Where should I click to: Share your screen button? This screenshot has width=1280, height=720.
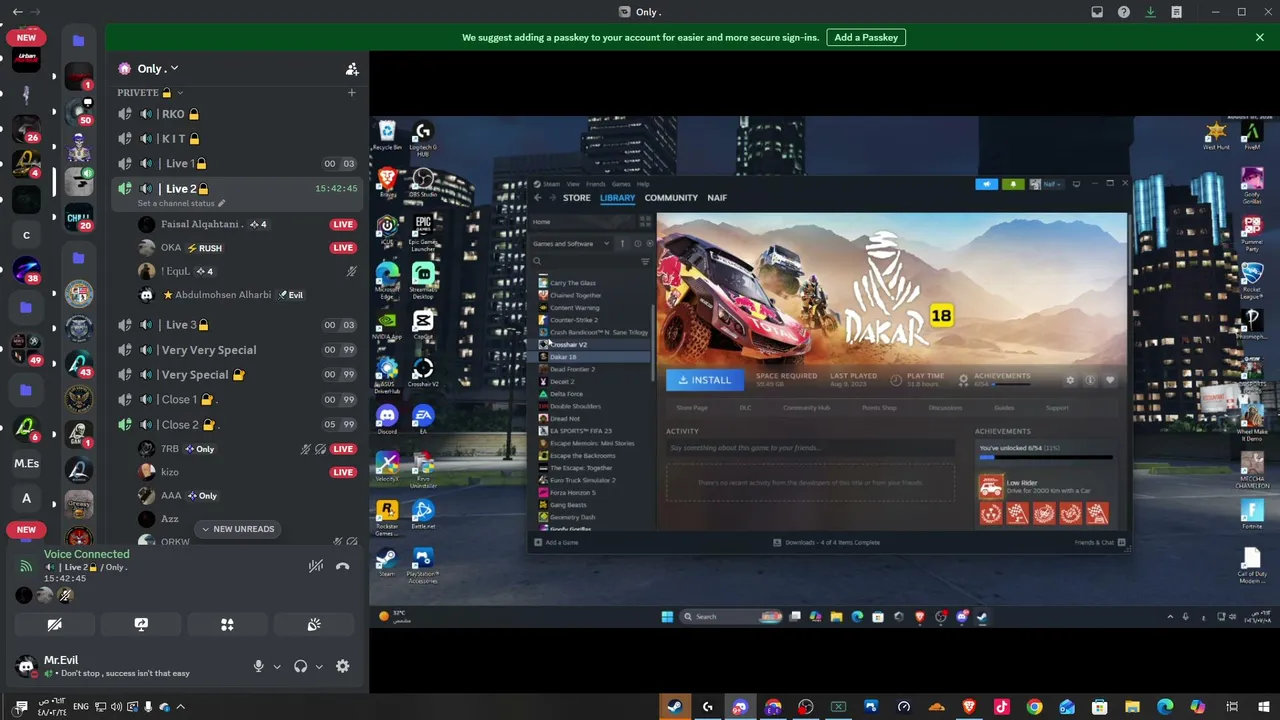pyautogui.click(x=141, y=624)
